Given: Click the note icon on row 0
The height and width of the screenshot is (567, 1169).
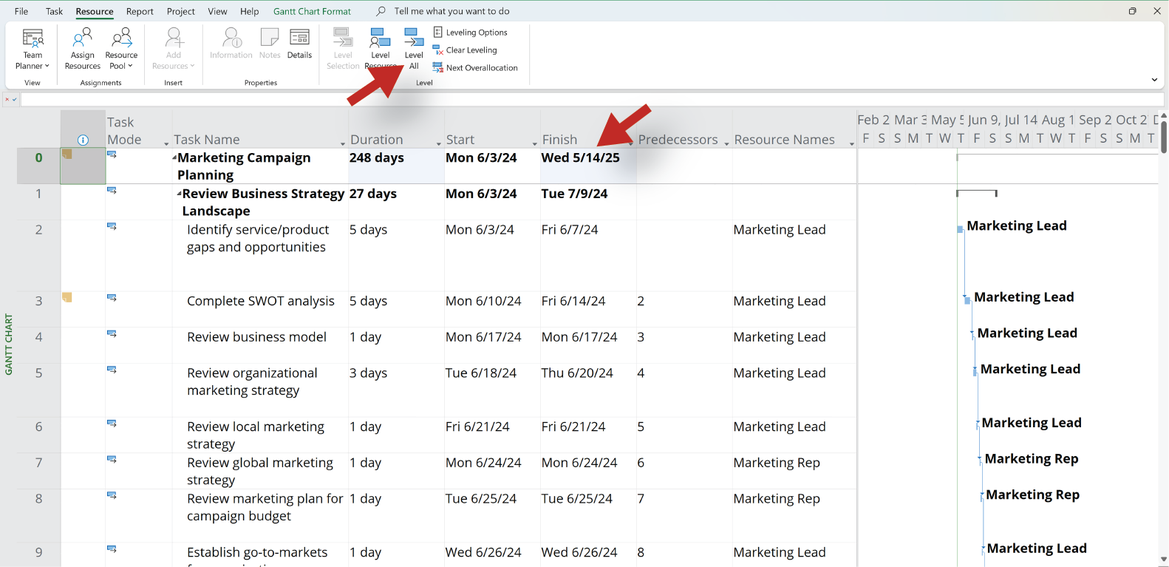Looking at the screenshot, I should point(67,155).
